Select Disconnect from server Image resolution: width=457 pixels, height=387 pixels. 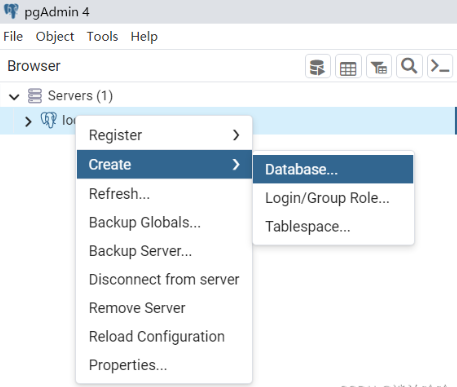164,279
